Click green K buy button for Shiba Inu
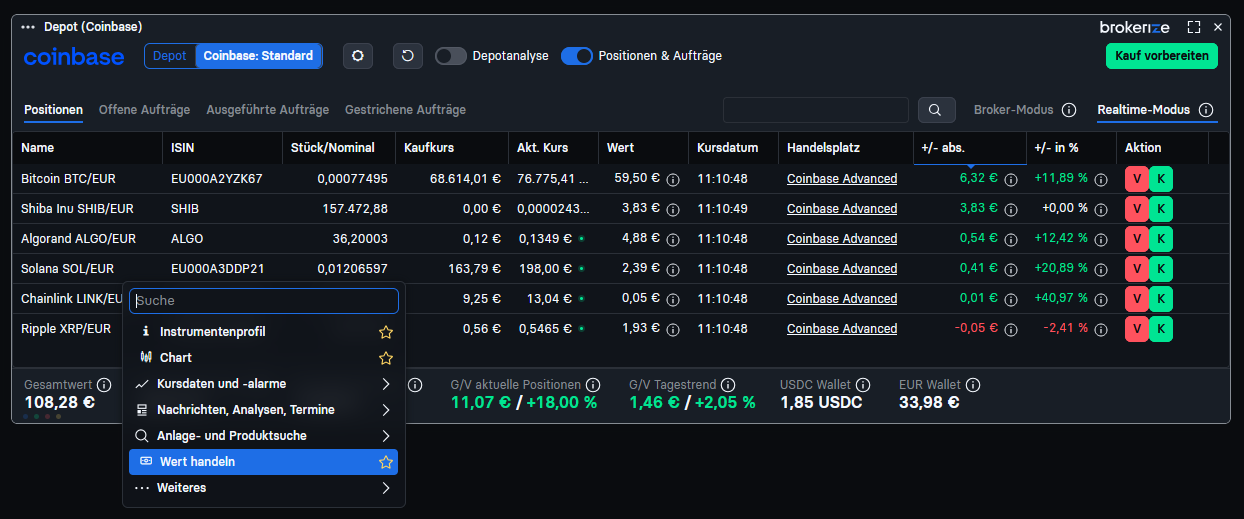This screenshot has width=1244, height=519. tap(1160, 209)
